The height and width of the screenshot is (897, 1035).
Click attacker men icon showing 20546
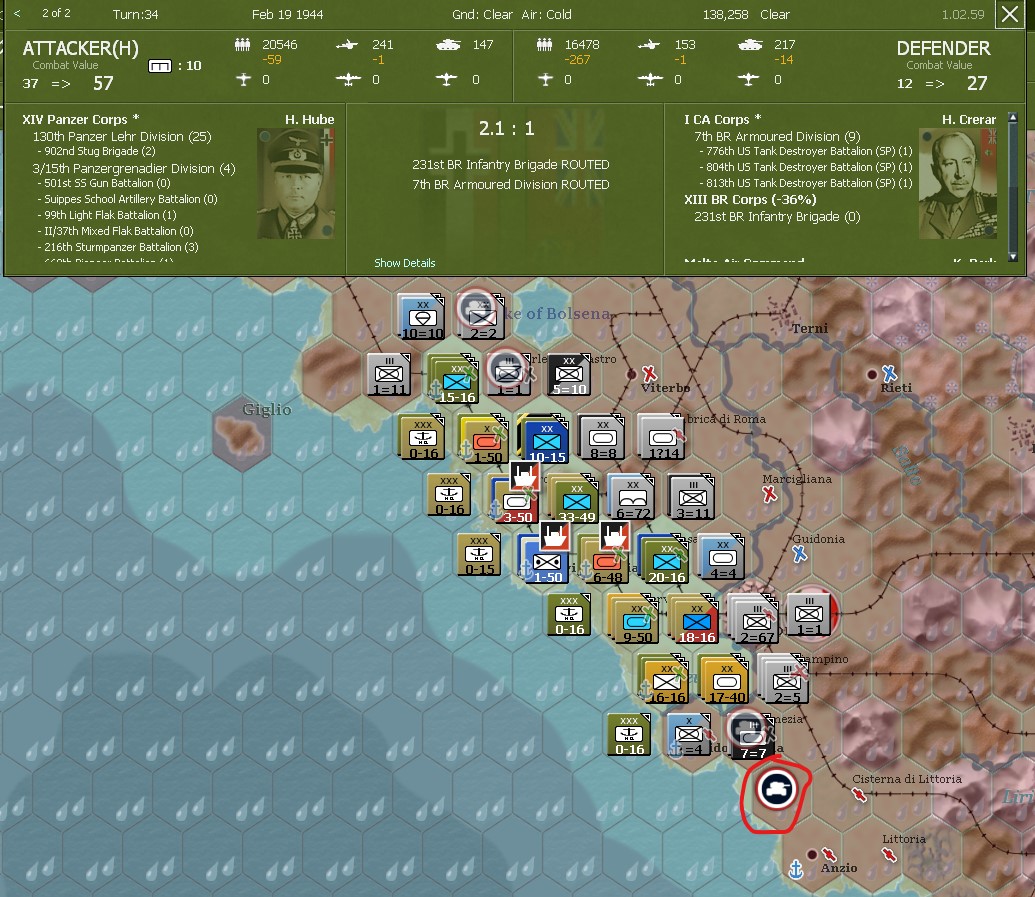click(x=242, y=45)
